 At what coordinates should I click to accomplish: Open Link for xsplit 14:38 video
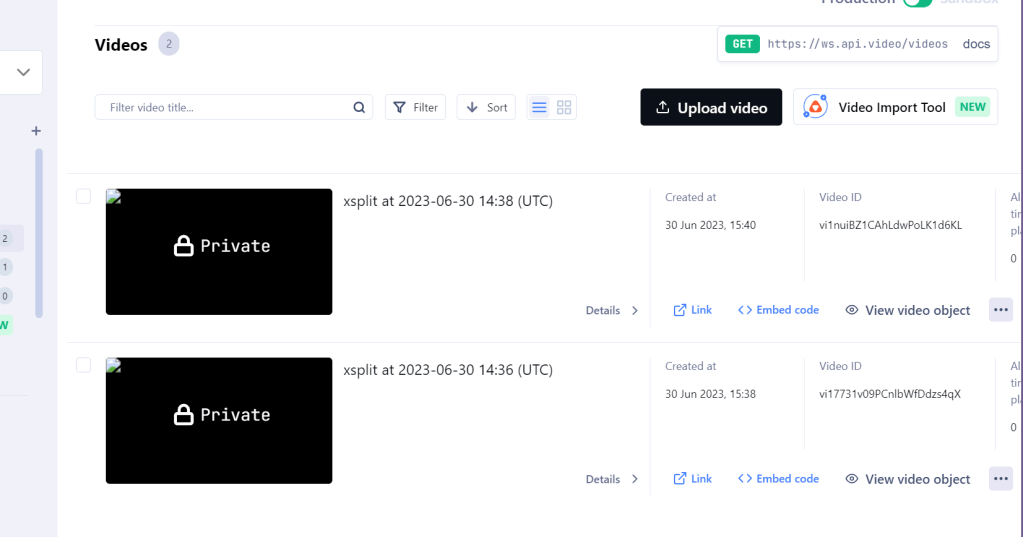pyautogui.click(x=692, y=310)
